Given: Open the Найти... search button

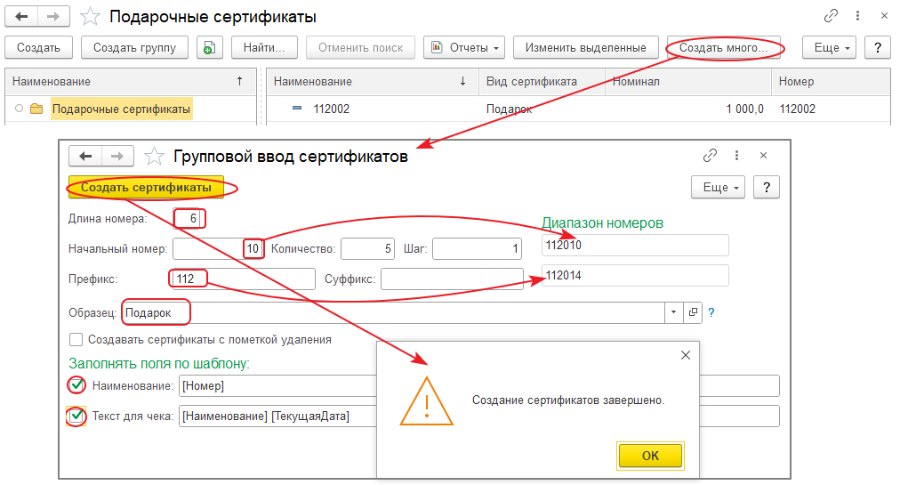Looking at the screenshot, I should pos(264,48).
